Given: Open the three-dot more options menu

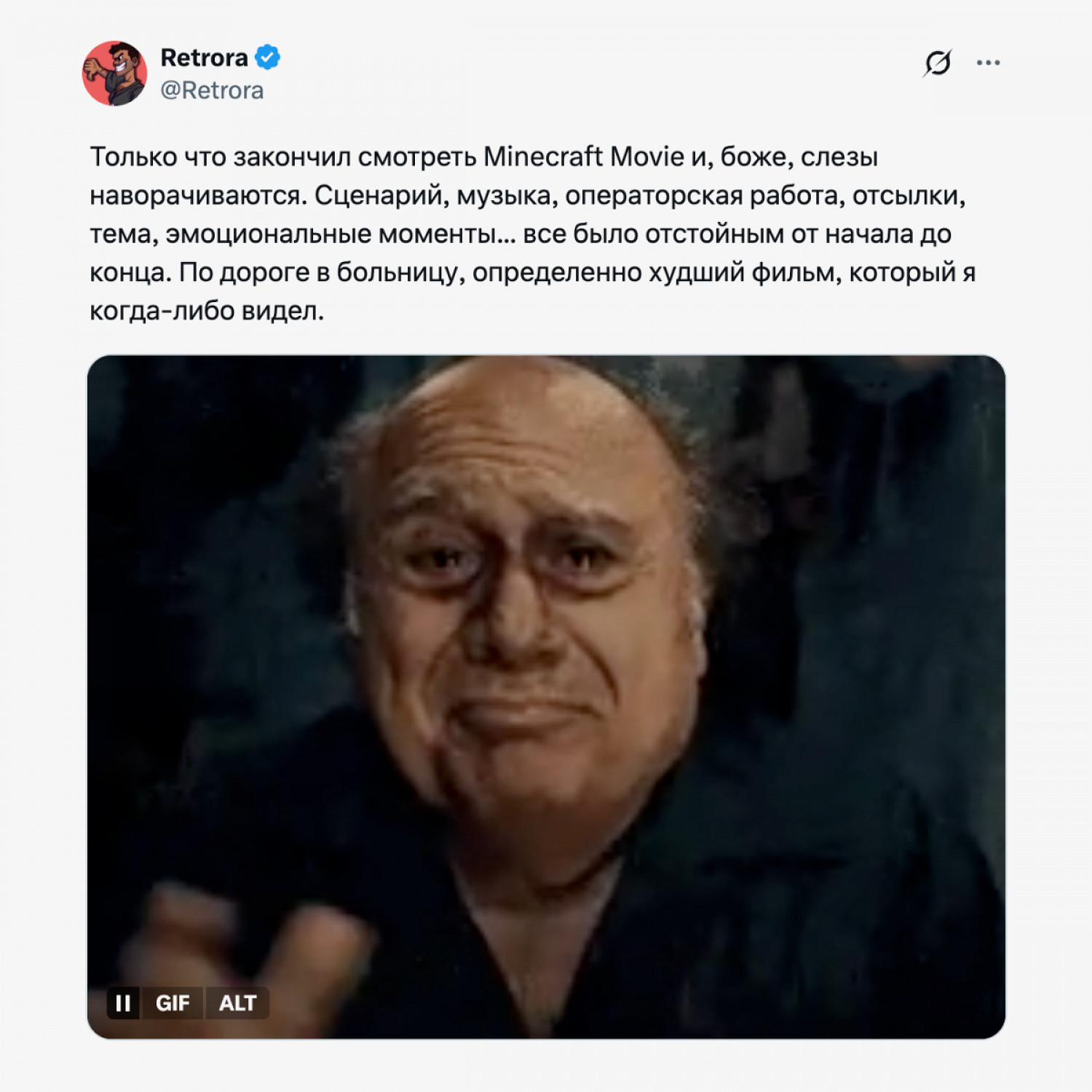Looking at the screenshot, I should (x=988, y=63).
